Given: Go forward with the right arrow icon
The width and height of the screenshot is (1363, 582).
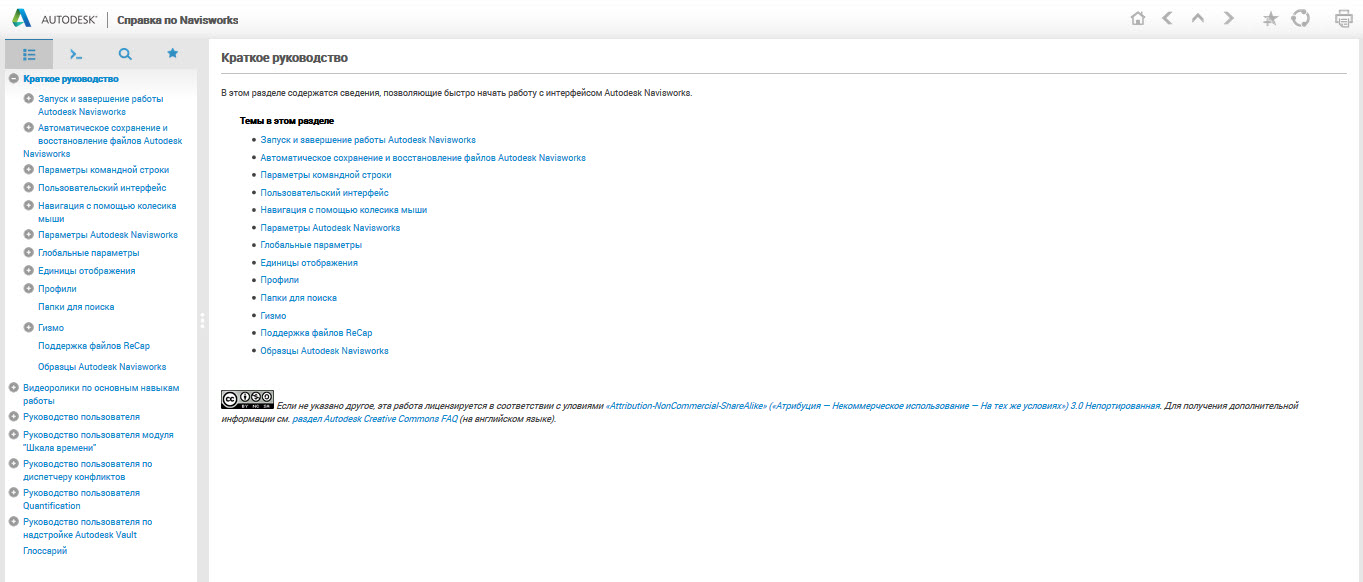Looking at the screenshot, I should coord(1229,19).
